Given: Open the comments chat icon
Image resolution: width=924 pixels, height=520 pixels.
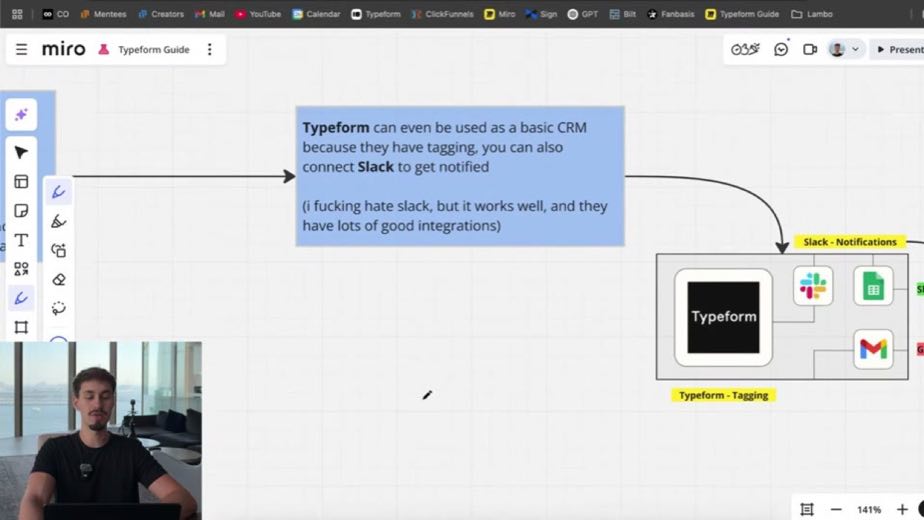Looking at the screenshot, I should click(781, 50).
